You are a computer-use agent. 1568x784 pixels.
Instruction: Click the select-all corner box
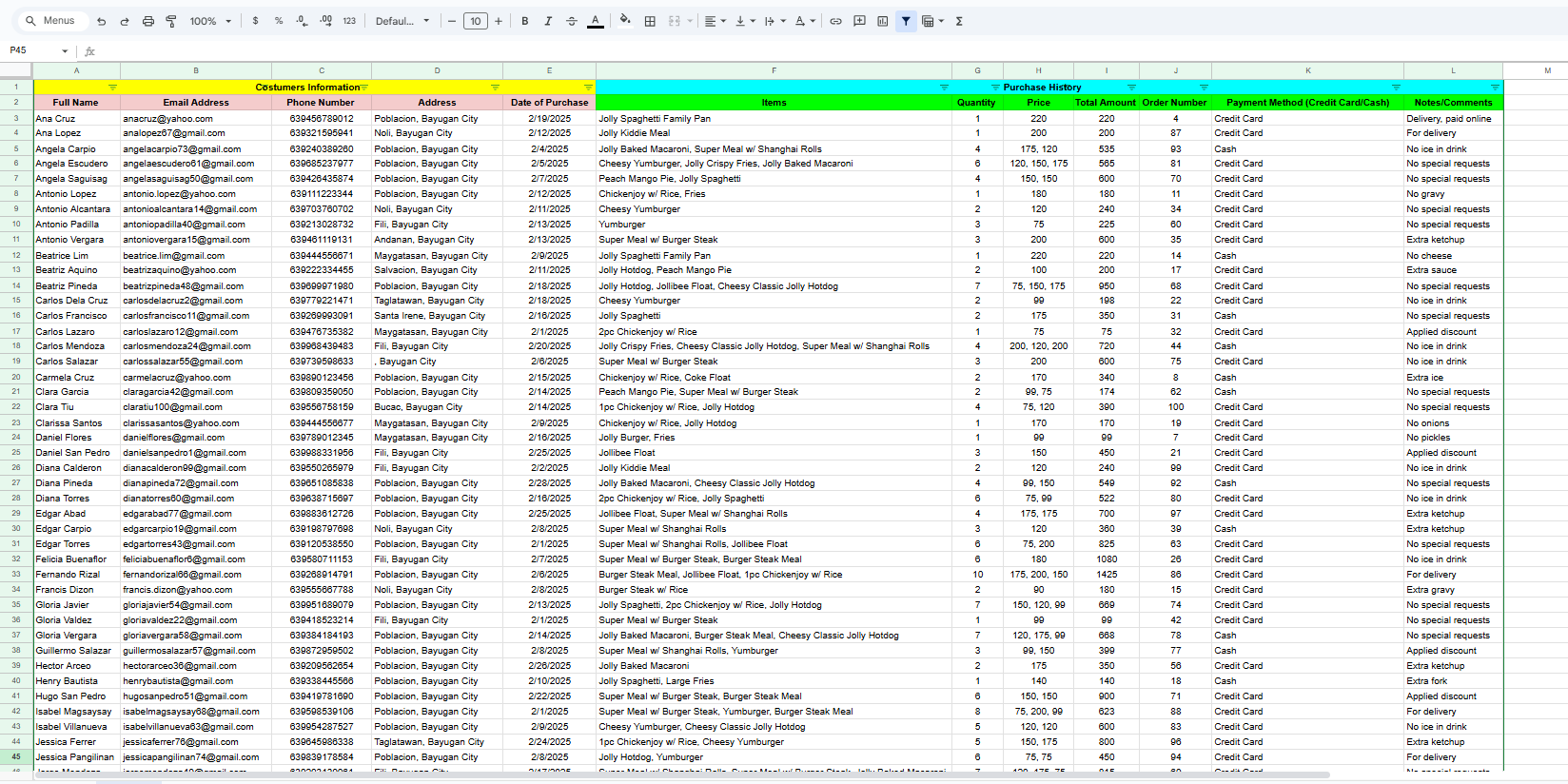[16, 70]
